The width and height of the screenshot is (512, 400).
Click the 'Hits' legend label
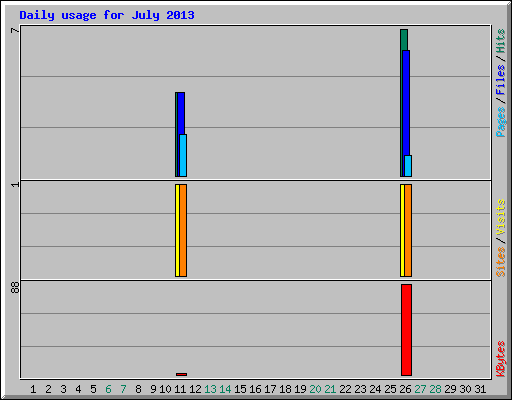tap(500, 41)
